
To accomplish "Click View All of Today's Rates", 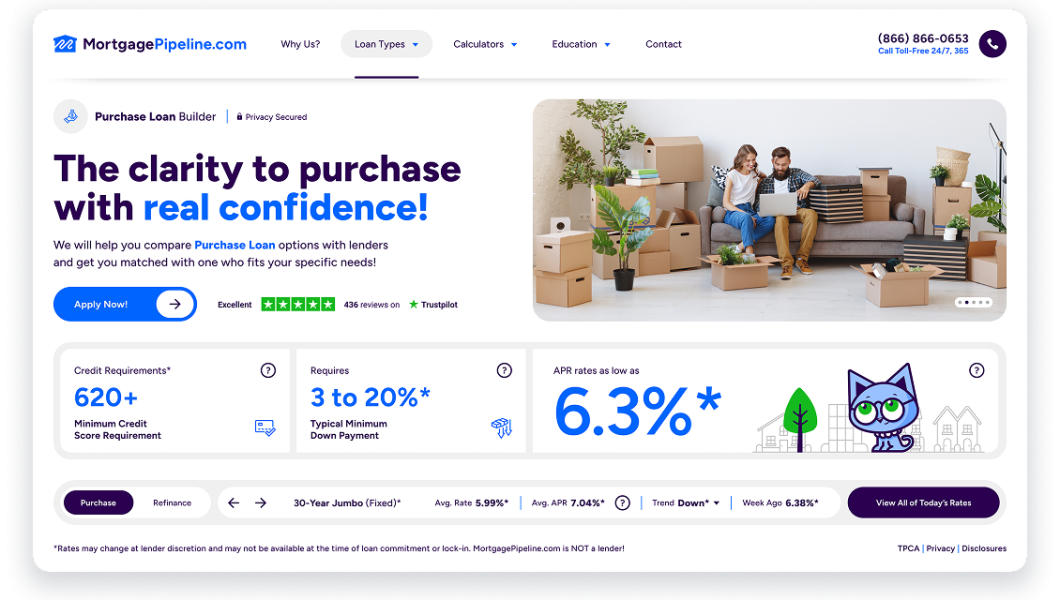I will [x=923, y=503].
